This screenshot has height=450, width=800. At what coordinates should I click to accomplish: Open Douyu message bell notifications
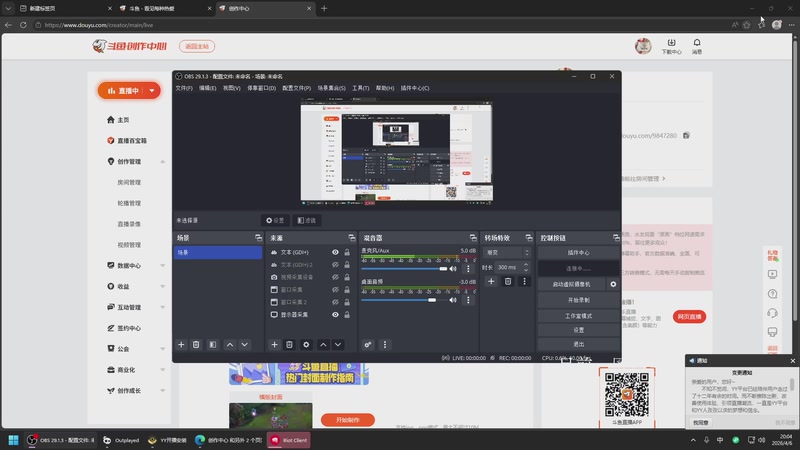click(x=697, y=46)
